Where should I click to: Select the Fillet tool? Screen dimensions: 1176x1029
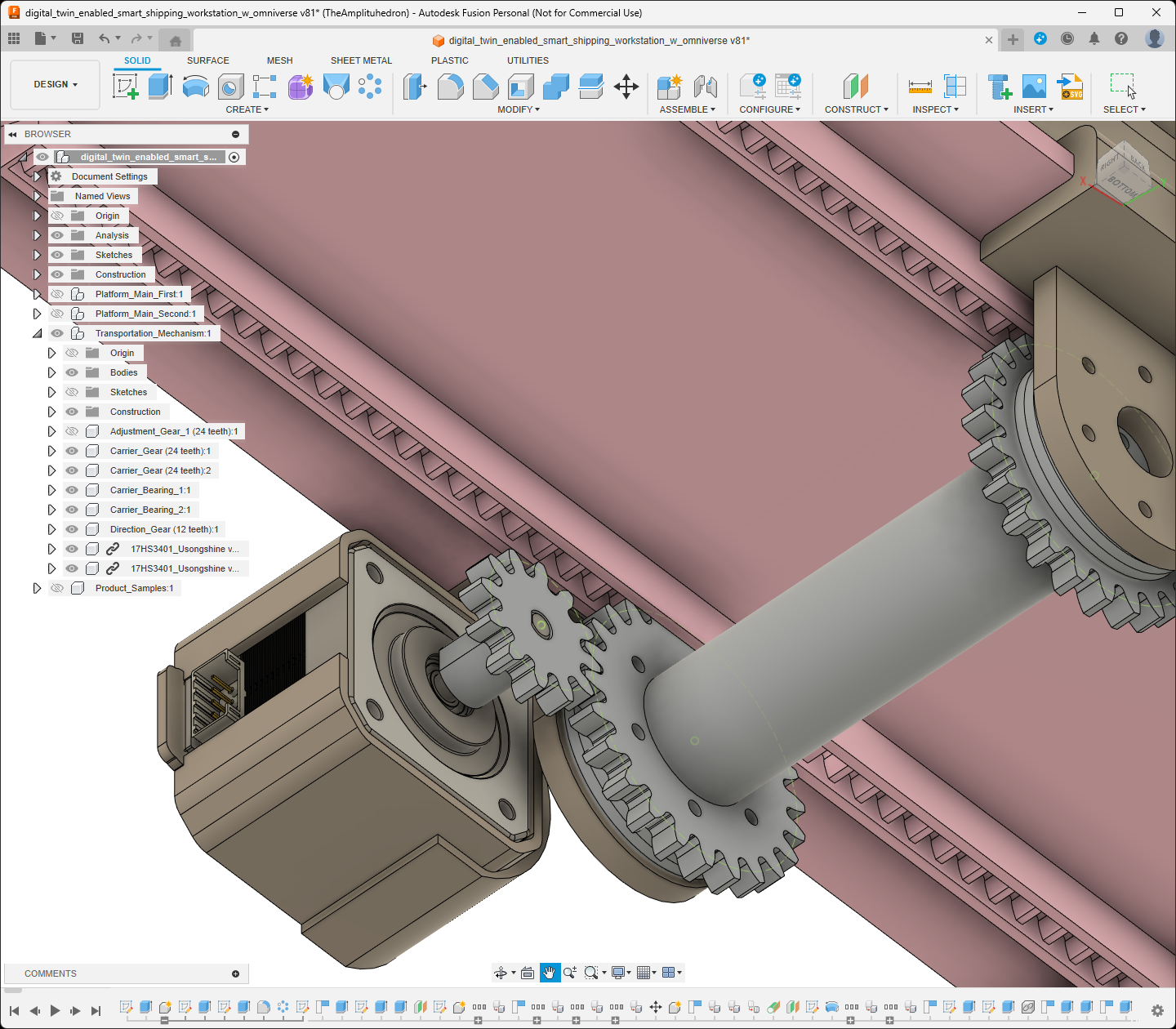click(x=450, y=86)
